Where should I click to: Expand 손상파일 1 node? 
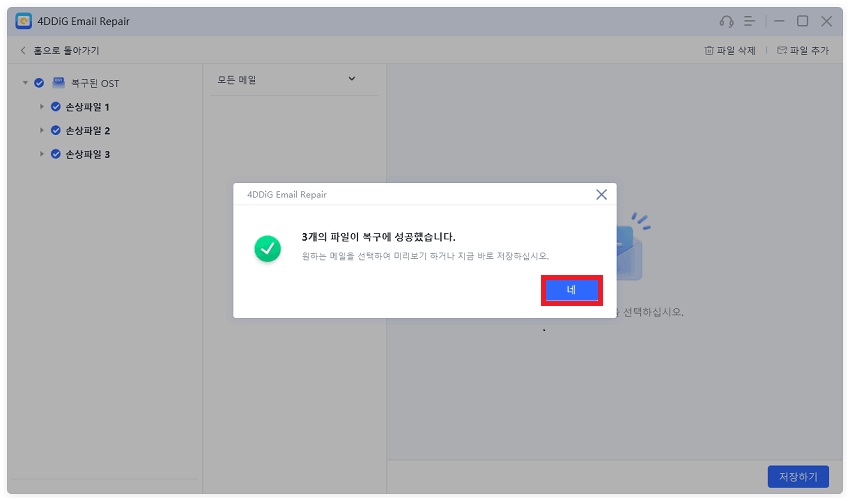(x=41, y=107)
